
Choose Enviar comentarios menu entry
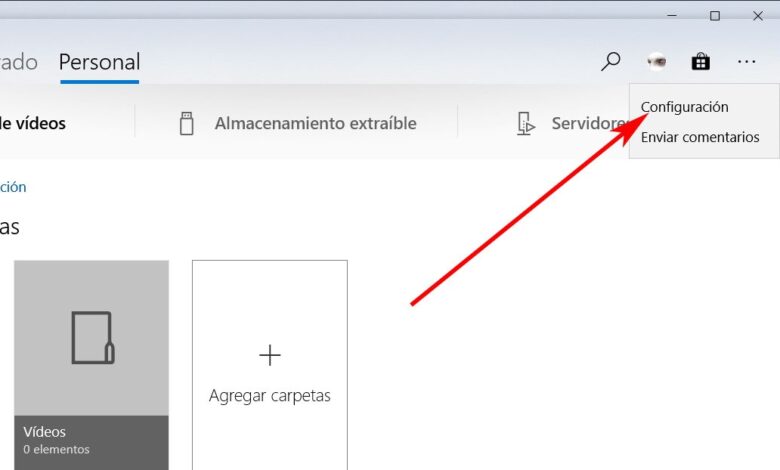pos(700,137)
